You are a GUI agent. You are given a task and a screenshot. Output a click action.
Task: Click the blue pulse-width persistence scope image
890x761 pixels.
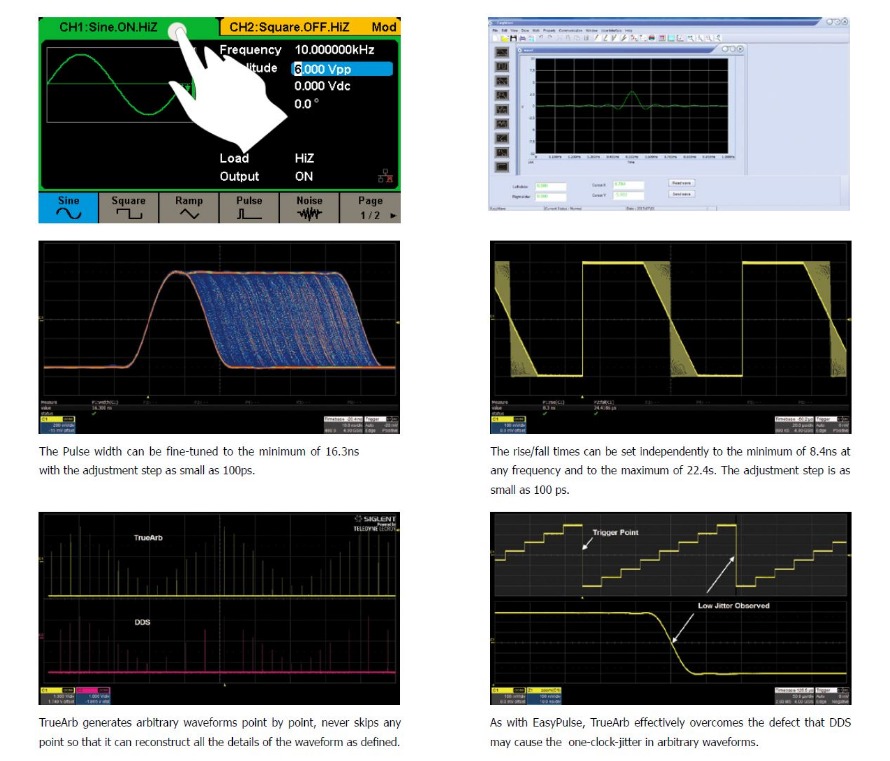(219, 337)
